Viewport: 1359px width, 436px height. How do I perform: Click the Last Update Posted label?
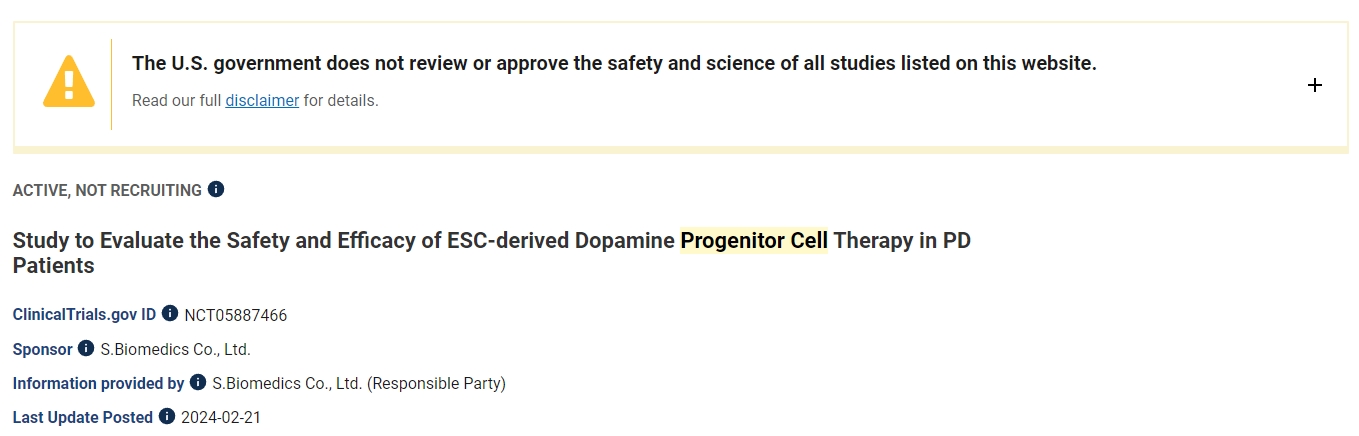(82, 417)
